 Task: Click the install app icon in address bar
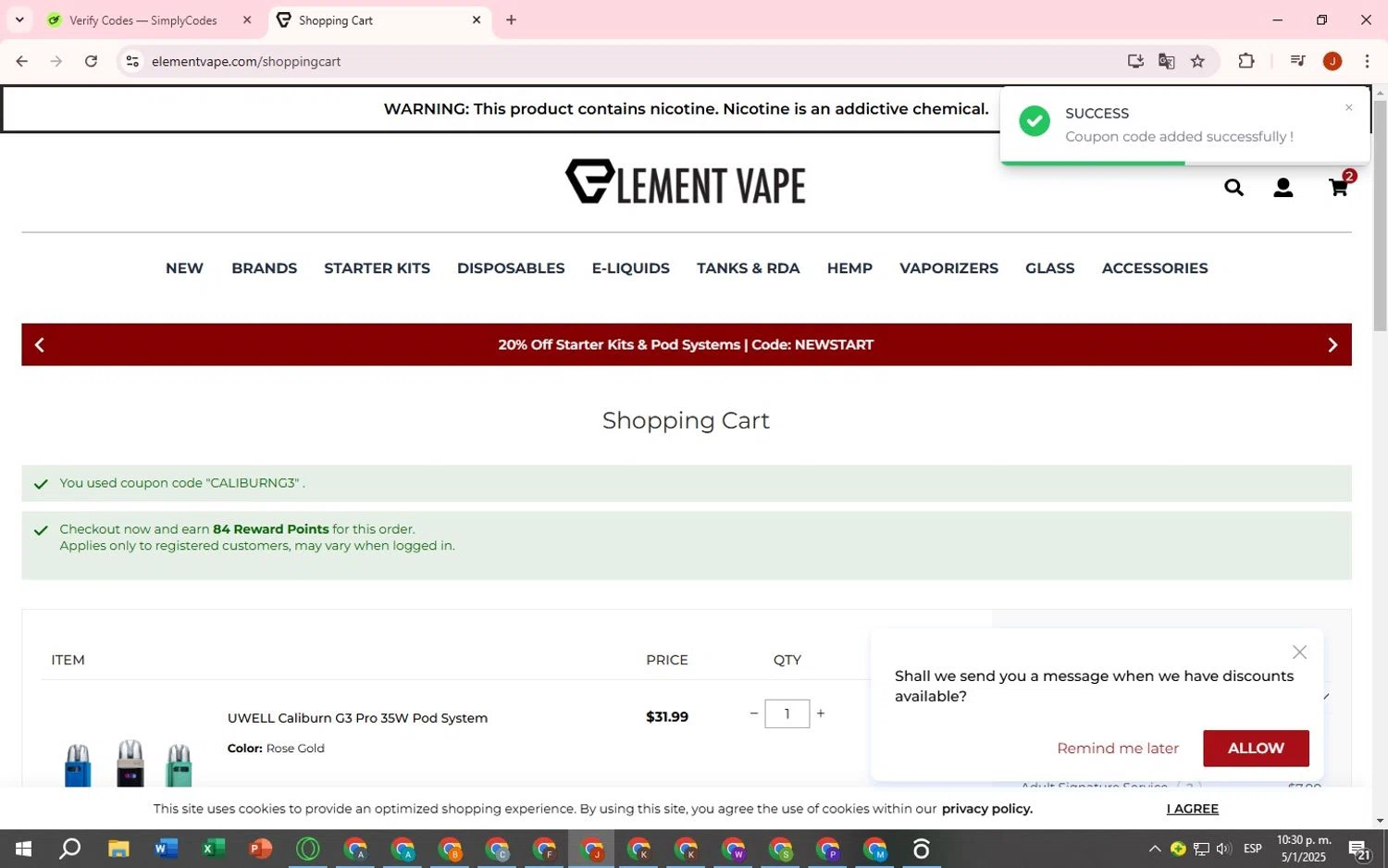coord(1135,61)
